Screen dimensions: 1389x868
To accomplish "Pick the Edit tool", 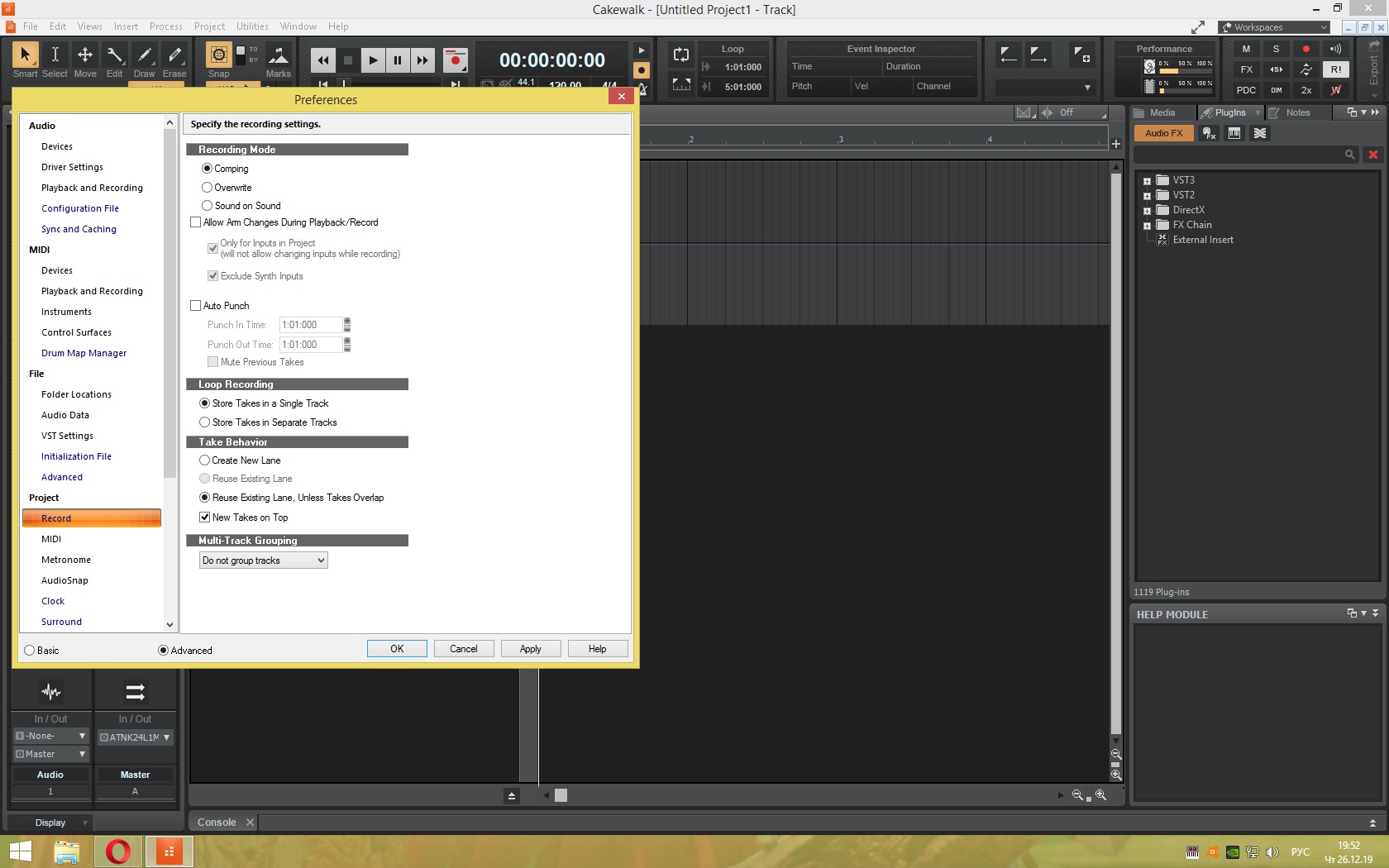I will (x=114, y=60).
